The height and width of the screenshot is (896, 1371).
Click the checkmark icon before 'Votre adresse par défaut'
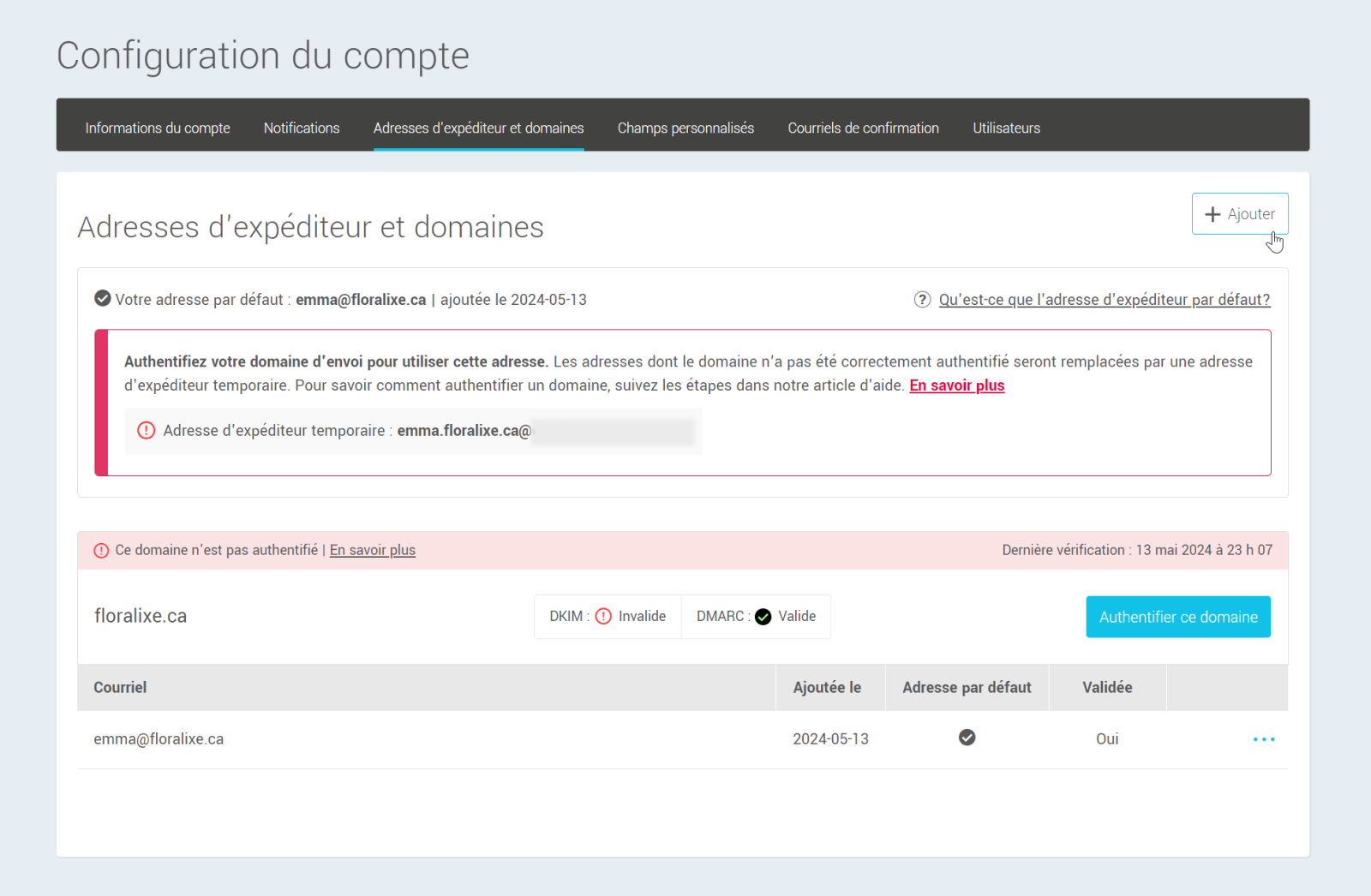(102, 298)
